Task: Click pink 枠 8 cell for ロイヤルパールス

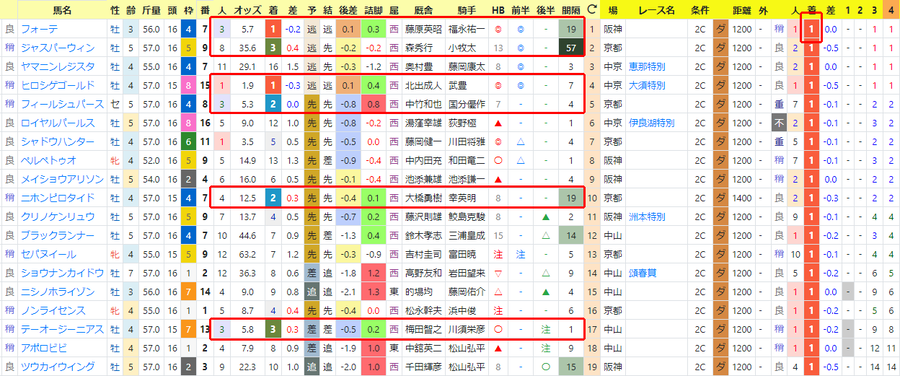Action: 188,123
